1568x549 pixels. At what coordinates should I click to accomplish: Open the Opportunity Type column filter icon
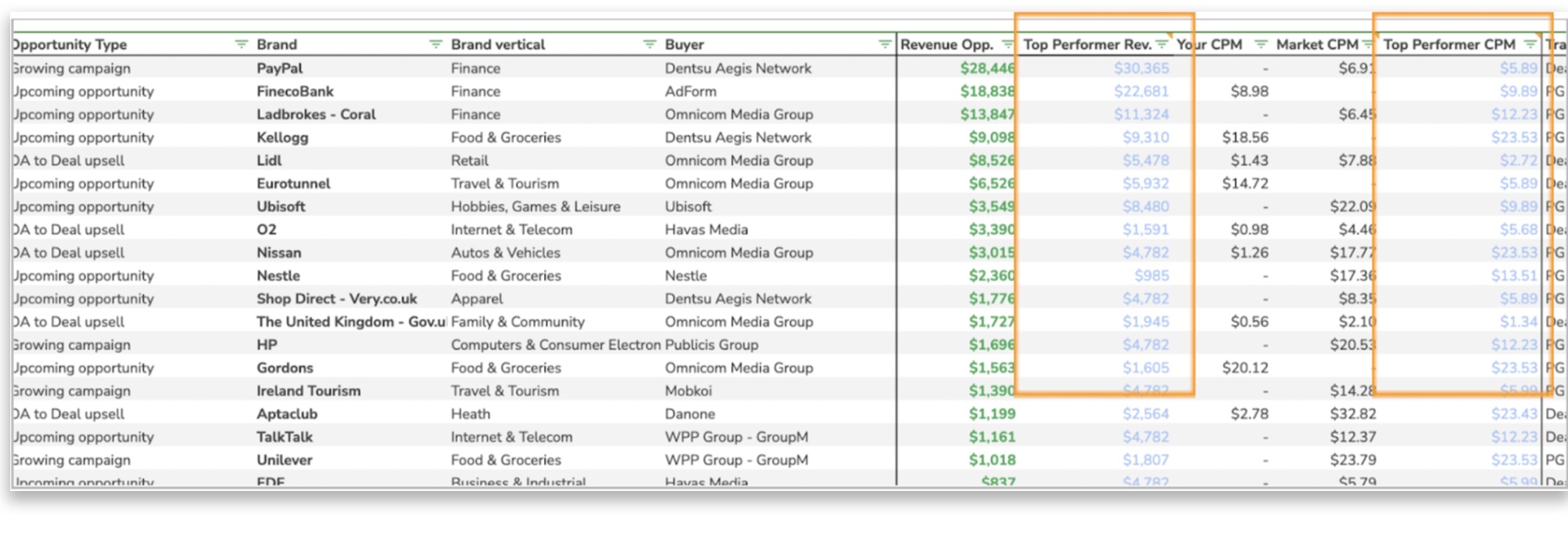[241, 44]
